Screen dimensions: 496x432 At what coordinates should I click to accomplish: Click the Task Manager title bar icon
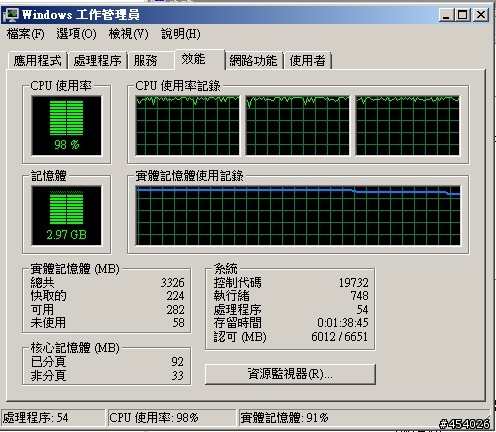pyautogui.click(x=11, y=15)
